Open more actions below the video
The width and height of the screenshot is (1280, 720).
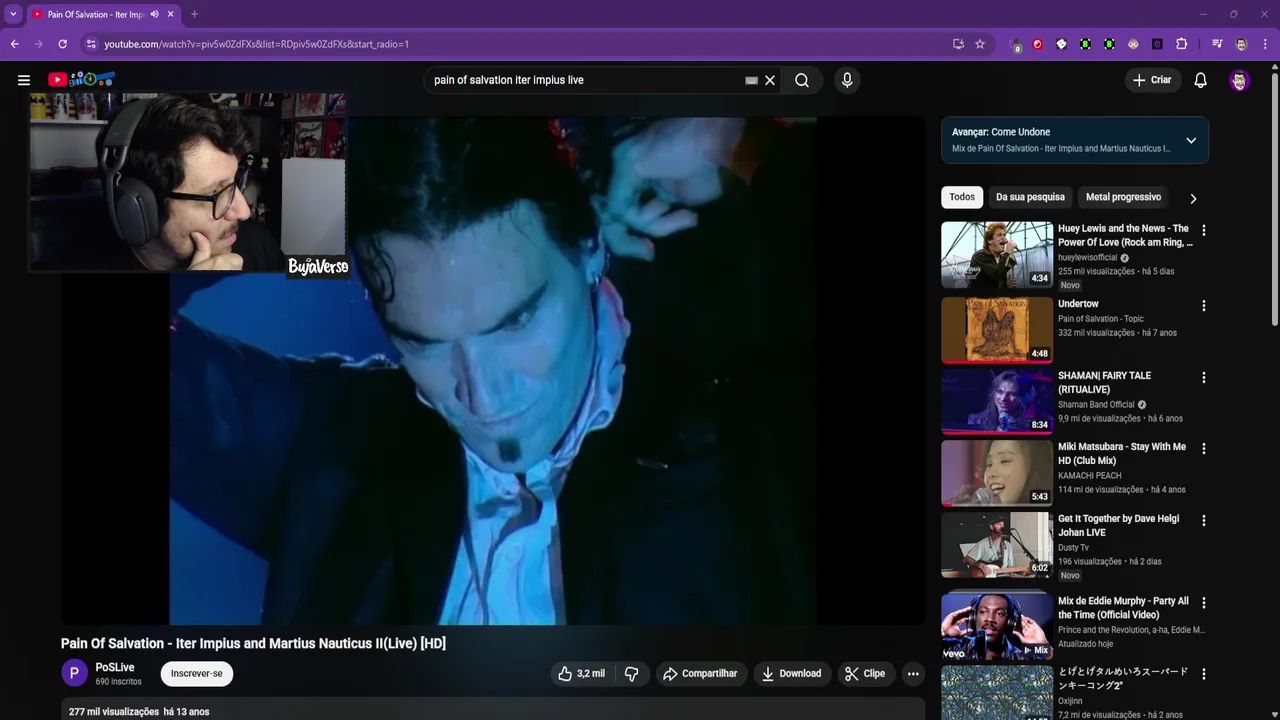(913, 674)
